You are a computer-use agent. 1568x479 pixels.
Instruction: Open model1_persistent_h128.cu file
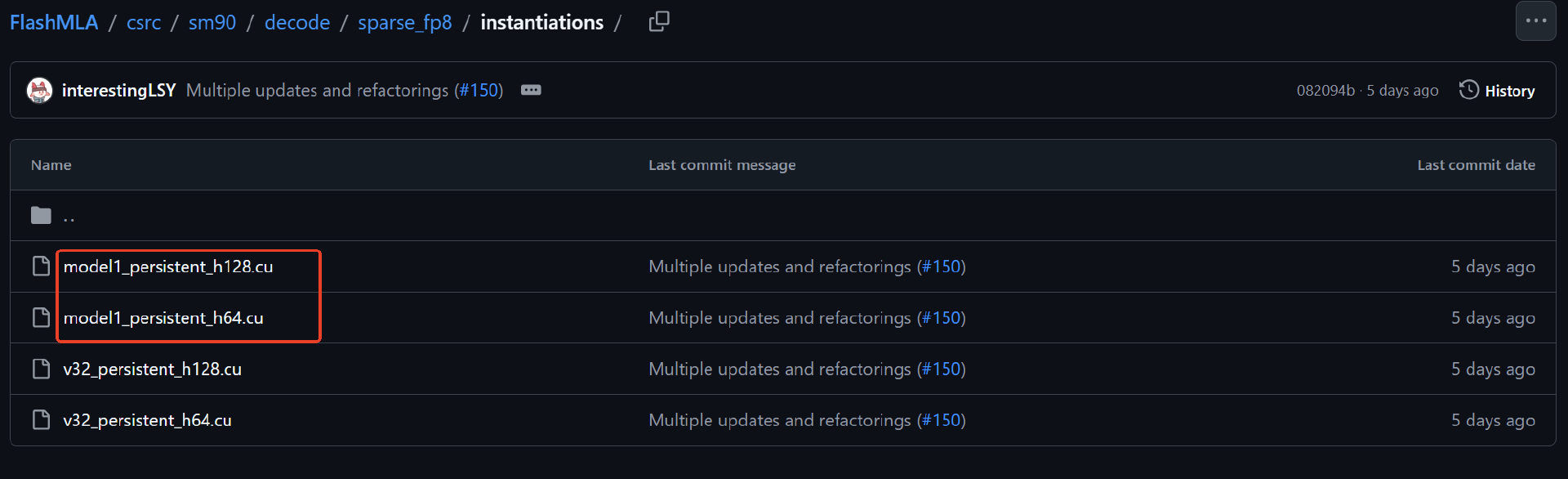point(168,266)
